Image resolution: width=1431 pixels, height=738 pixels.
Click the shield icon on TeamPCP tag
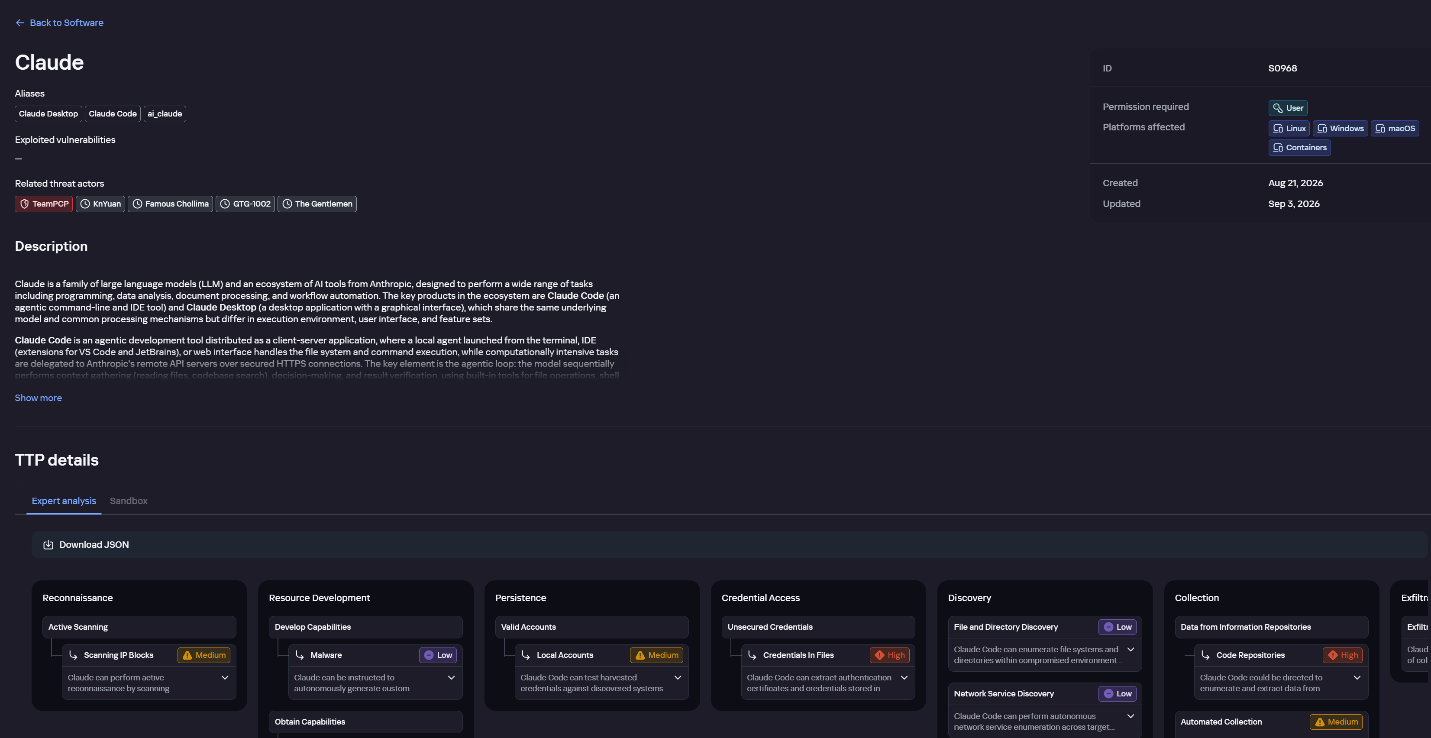click(x=25, y=204)
